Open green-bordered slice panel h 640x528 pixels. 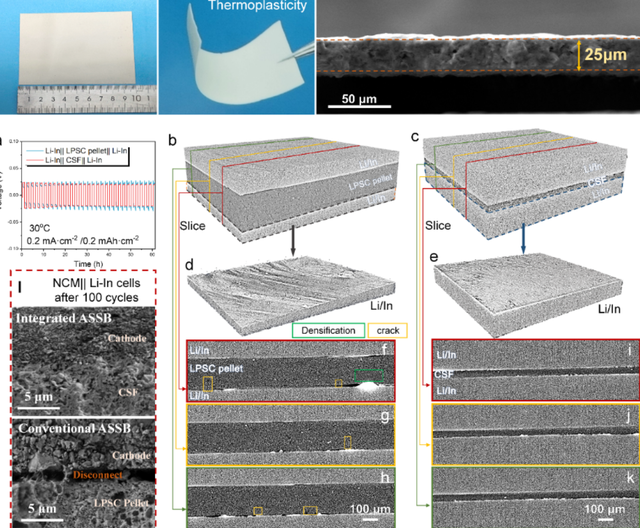point(291,498)
